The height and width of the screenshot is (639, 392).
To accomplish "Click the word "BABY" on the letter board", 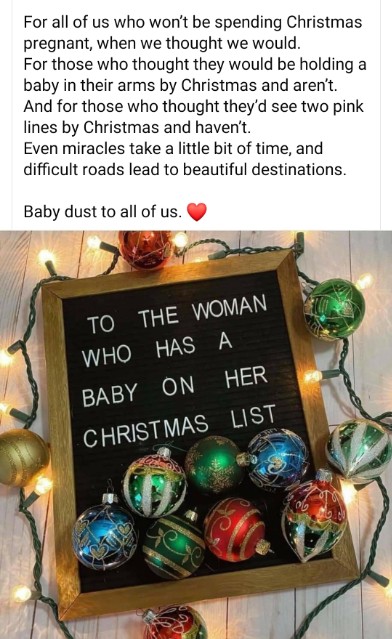I will (110, 394).
